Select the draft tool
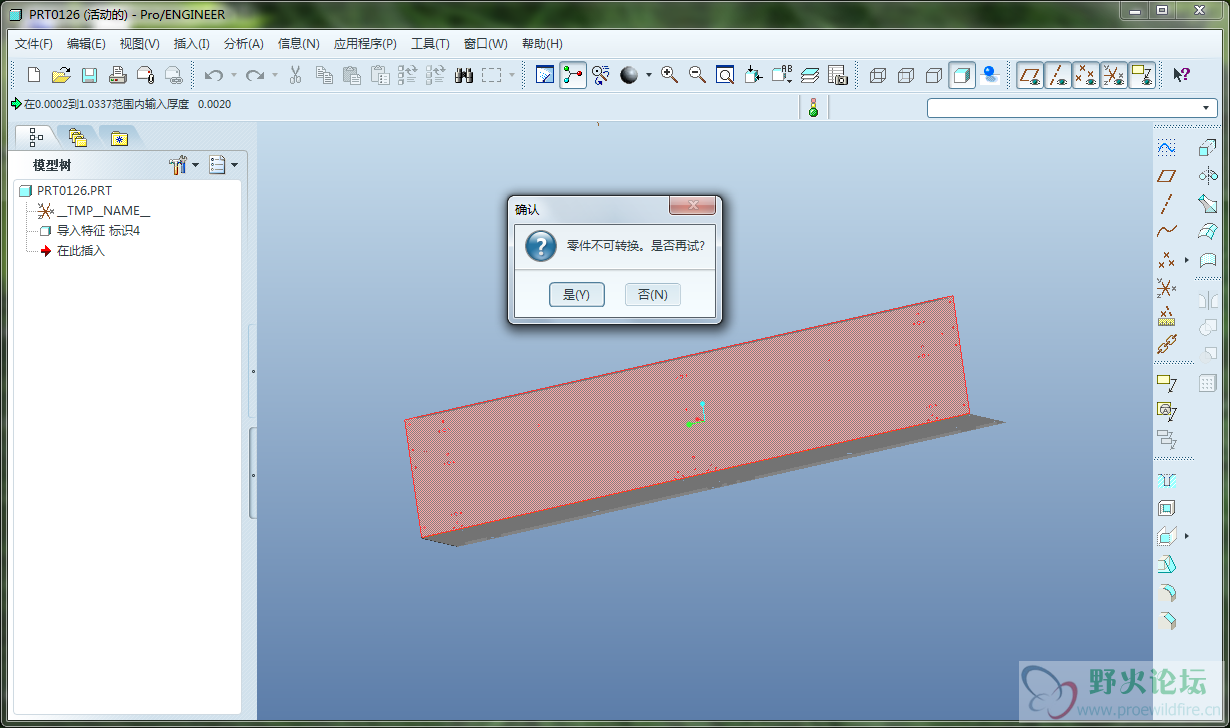The image size is (1230, 728). pos(1166,564)
